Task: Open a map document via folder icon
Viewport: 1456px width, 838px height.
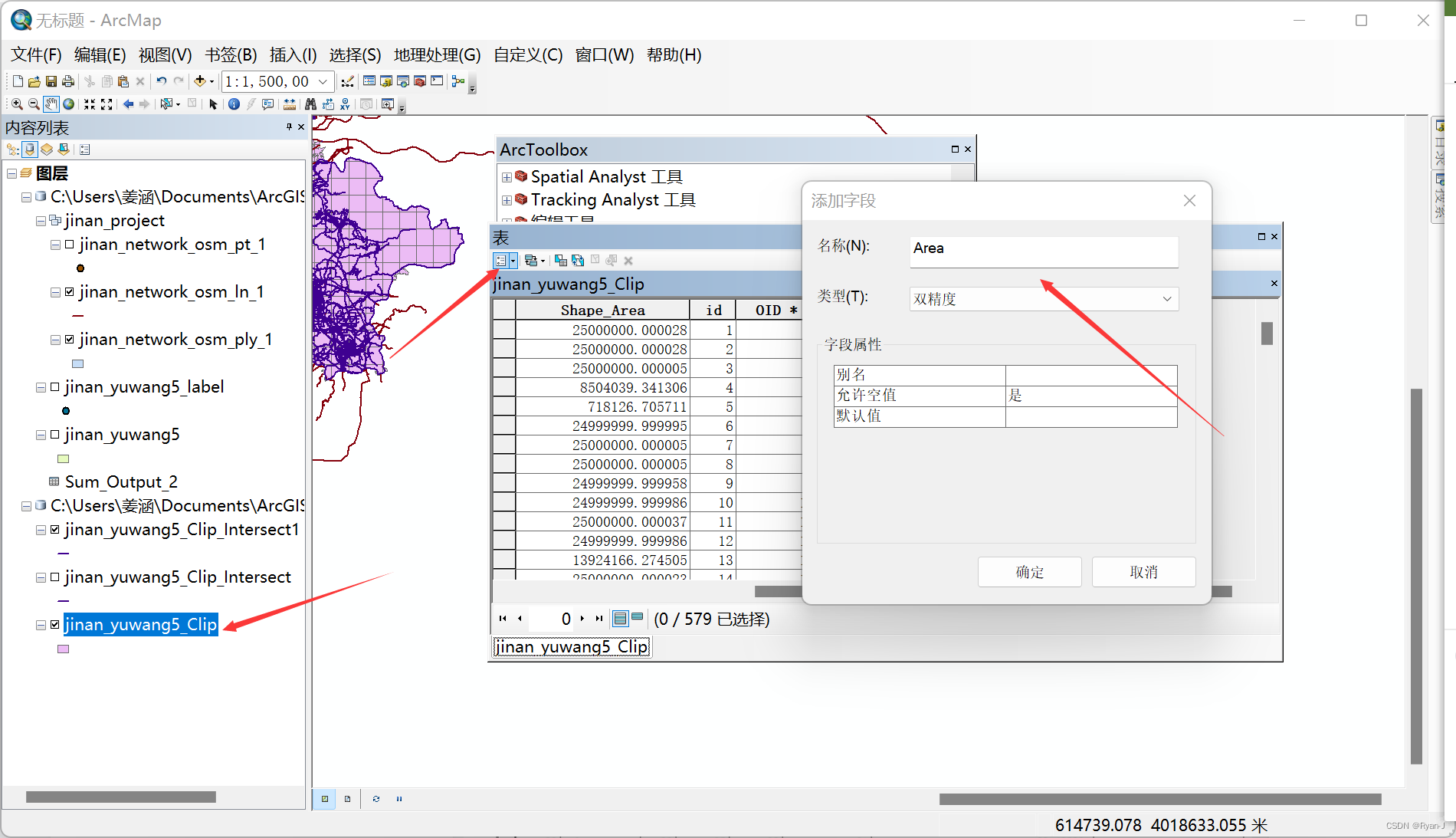Action: pos(34,81)
